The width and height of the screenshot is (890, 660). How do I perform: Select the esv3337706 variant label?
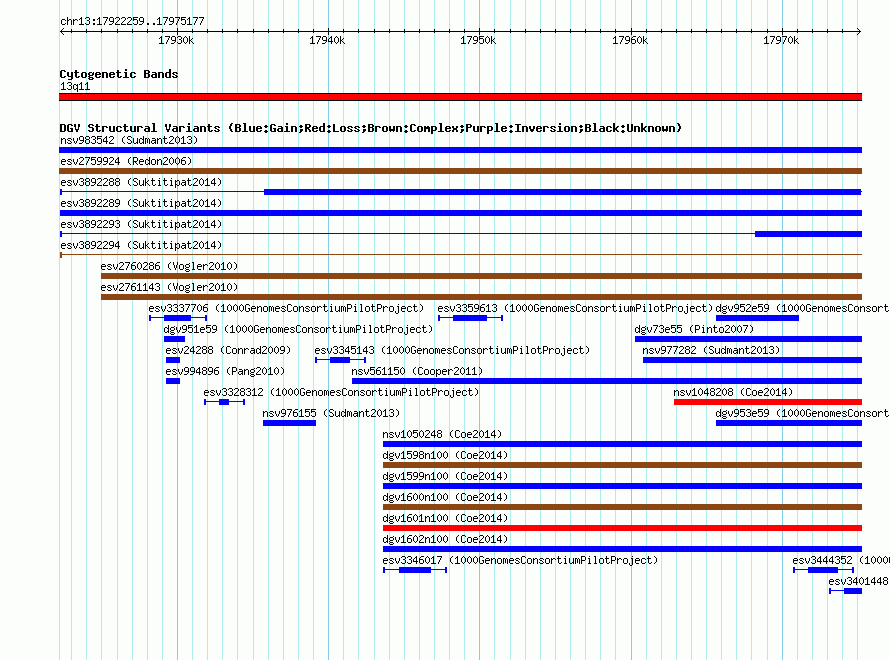286,308
